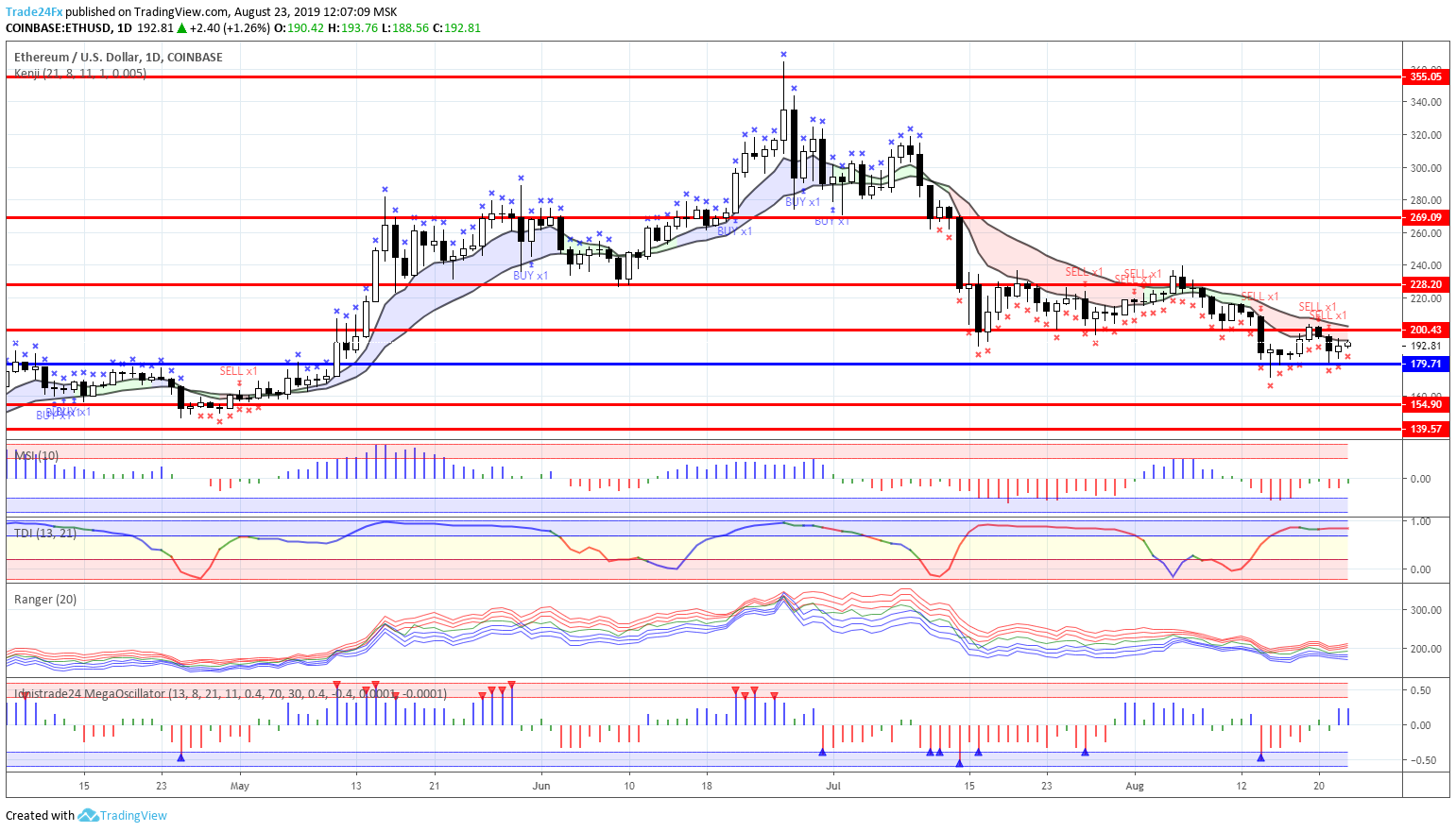Click the 340.00 price axis value
The width and height of the screenshot is (1456, 832).
point(1426,102)
